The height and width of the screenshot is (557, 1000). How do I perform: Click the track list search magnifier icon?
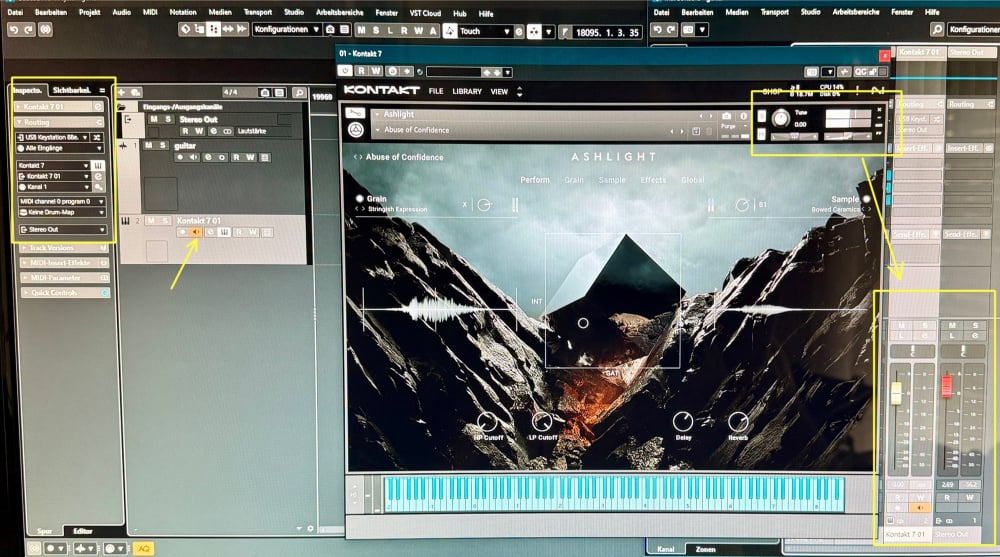(299, 93)
